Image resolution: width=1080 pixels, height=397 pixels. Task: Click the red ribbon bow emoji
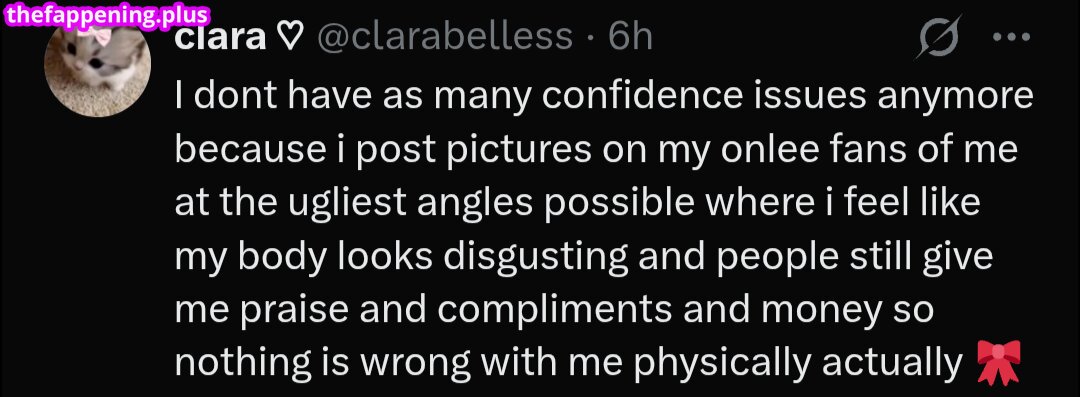(x=999, y=363)
